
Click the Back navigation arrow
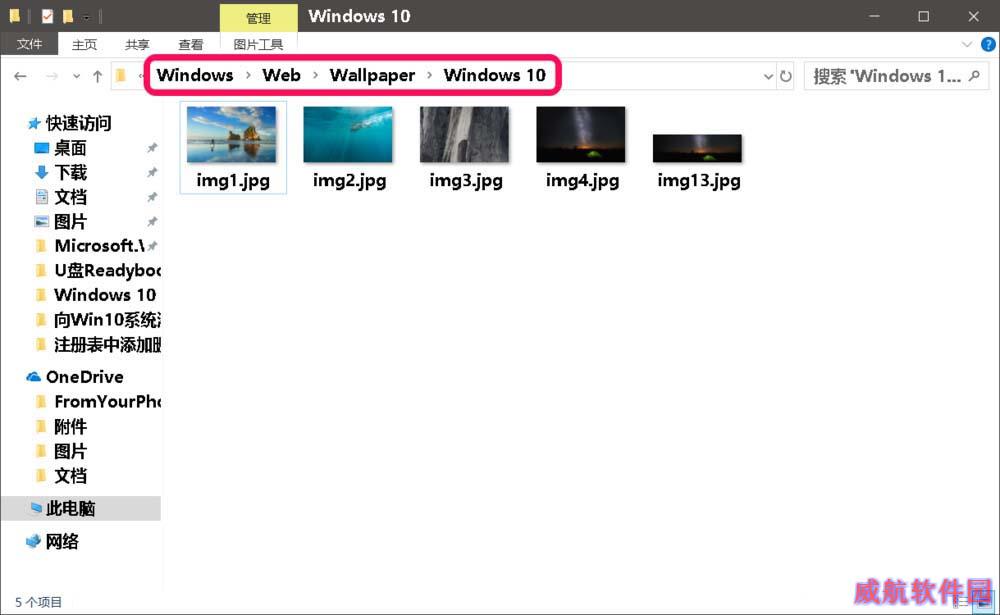click(x=20, y=77)
